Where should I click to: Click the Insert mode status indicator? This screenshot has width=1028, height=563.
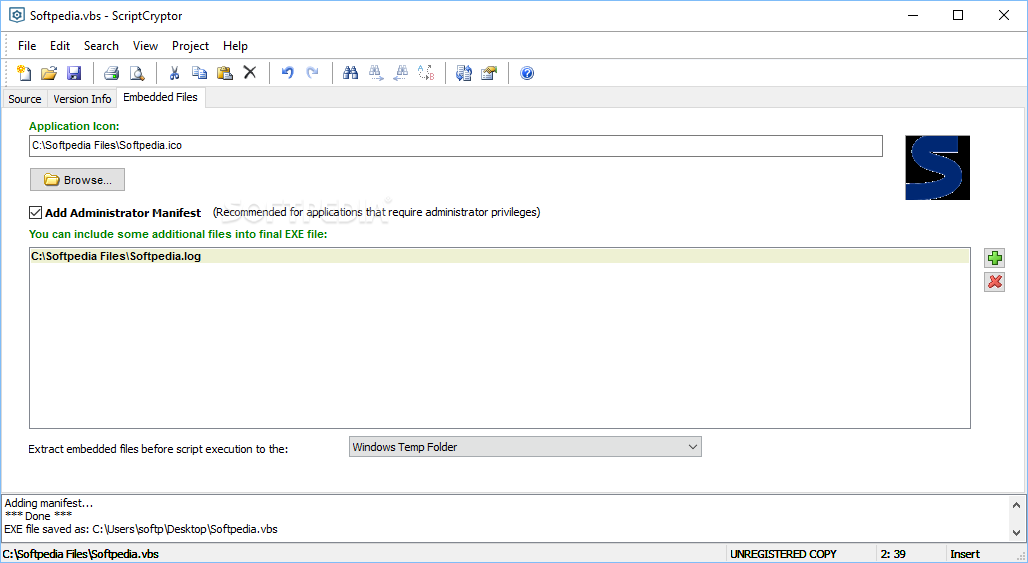point(965,554)
